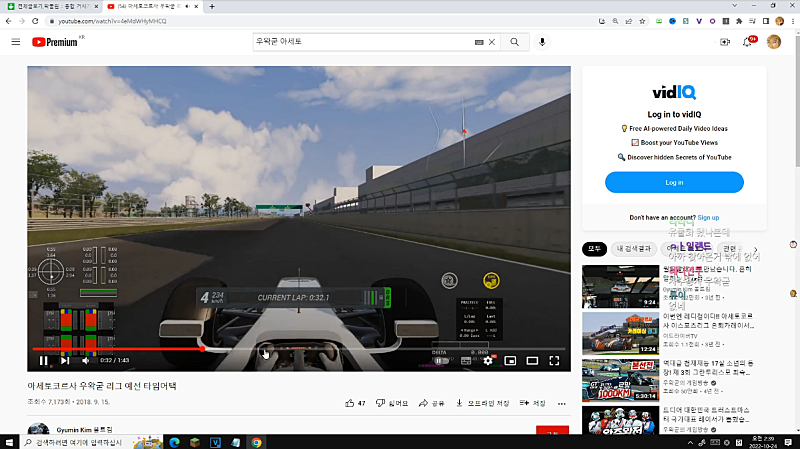
Task: Click the video title text '아세토코르사 우왁굳 리그'
Action: point(102,386)
